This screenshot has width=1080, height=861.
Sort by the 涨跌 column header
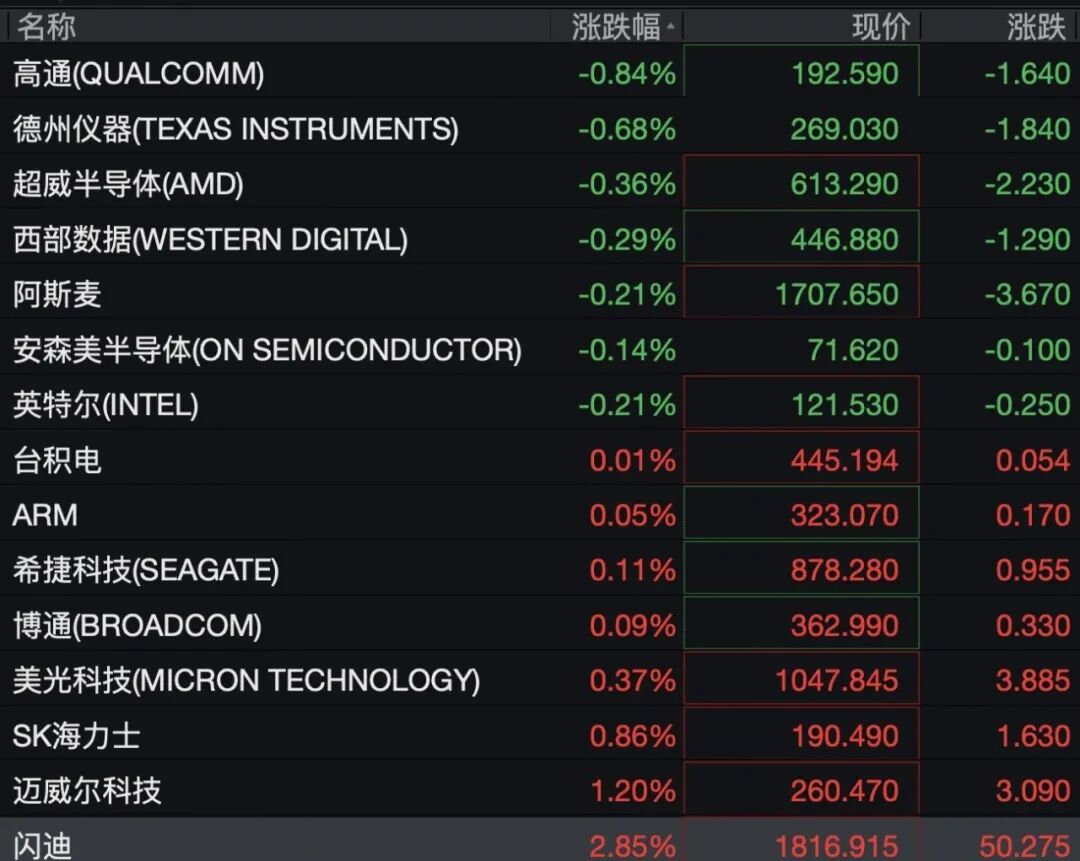(1037, 28)
